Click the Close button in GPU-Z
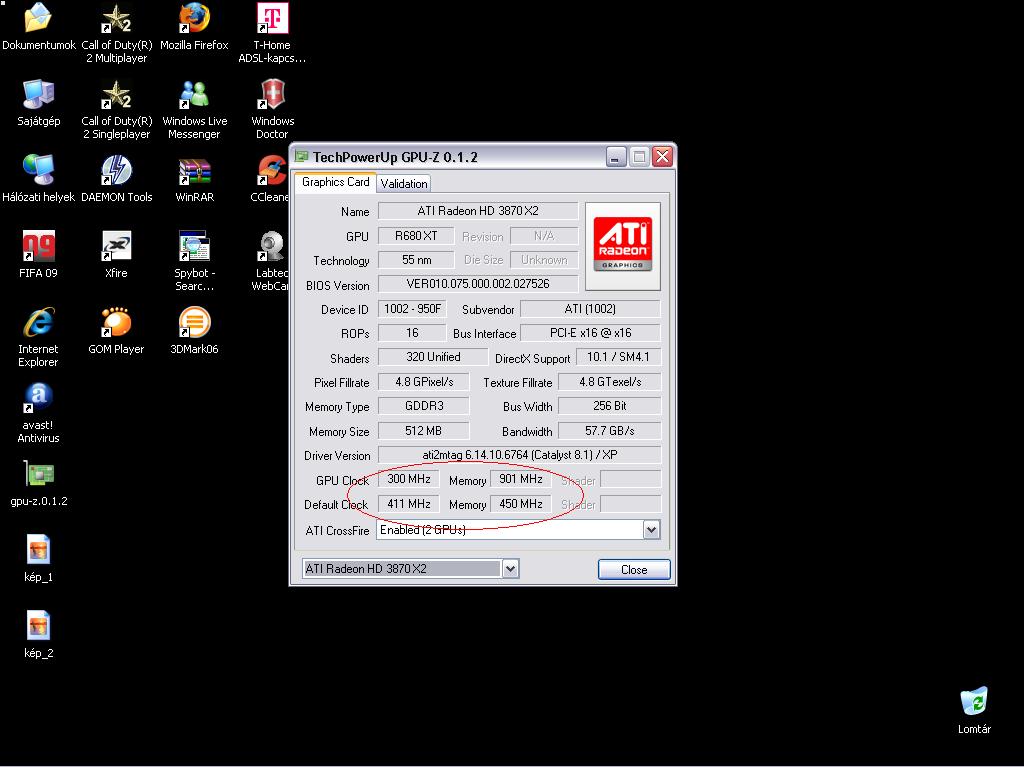 pyautogui.click(x=633, y=569)
